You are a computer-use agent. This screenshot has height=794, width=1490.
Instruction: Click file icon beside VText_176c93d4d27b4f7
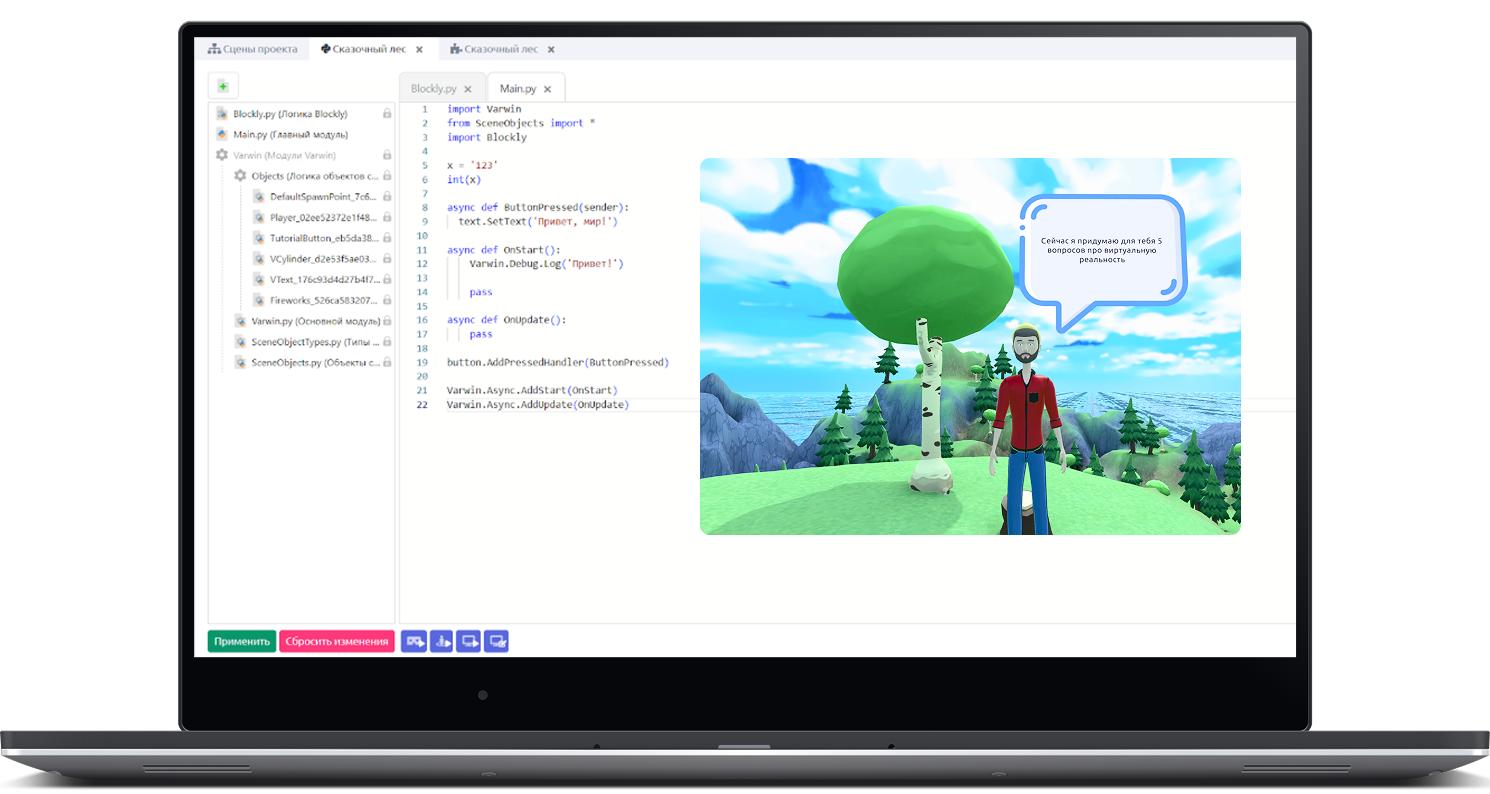coord(259,279)
